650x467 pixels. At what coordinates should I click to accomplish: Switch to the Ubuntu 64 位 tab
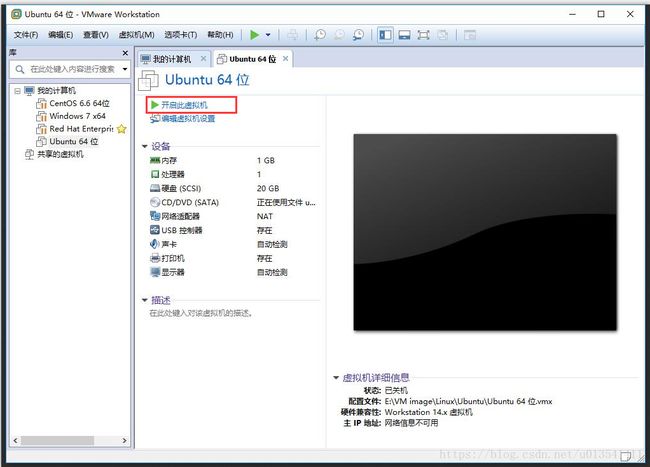click(x=252, y=59)
